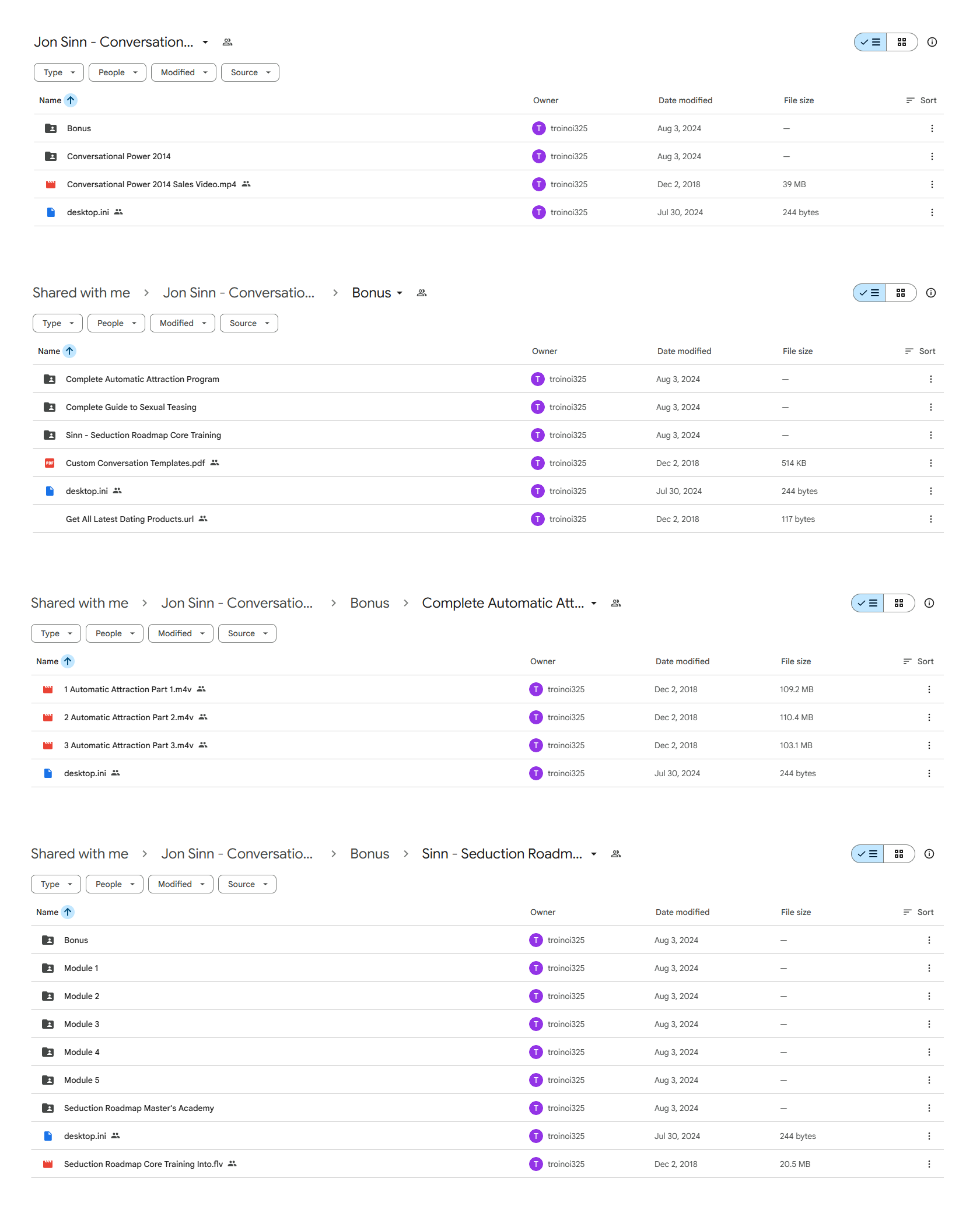Screen dimensions: 980x1220
Task: Open Sort options in the first panel
Action: pyautogui.click(x=921, y=100)
